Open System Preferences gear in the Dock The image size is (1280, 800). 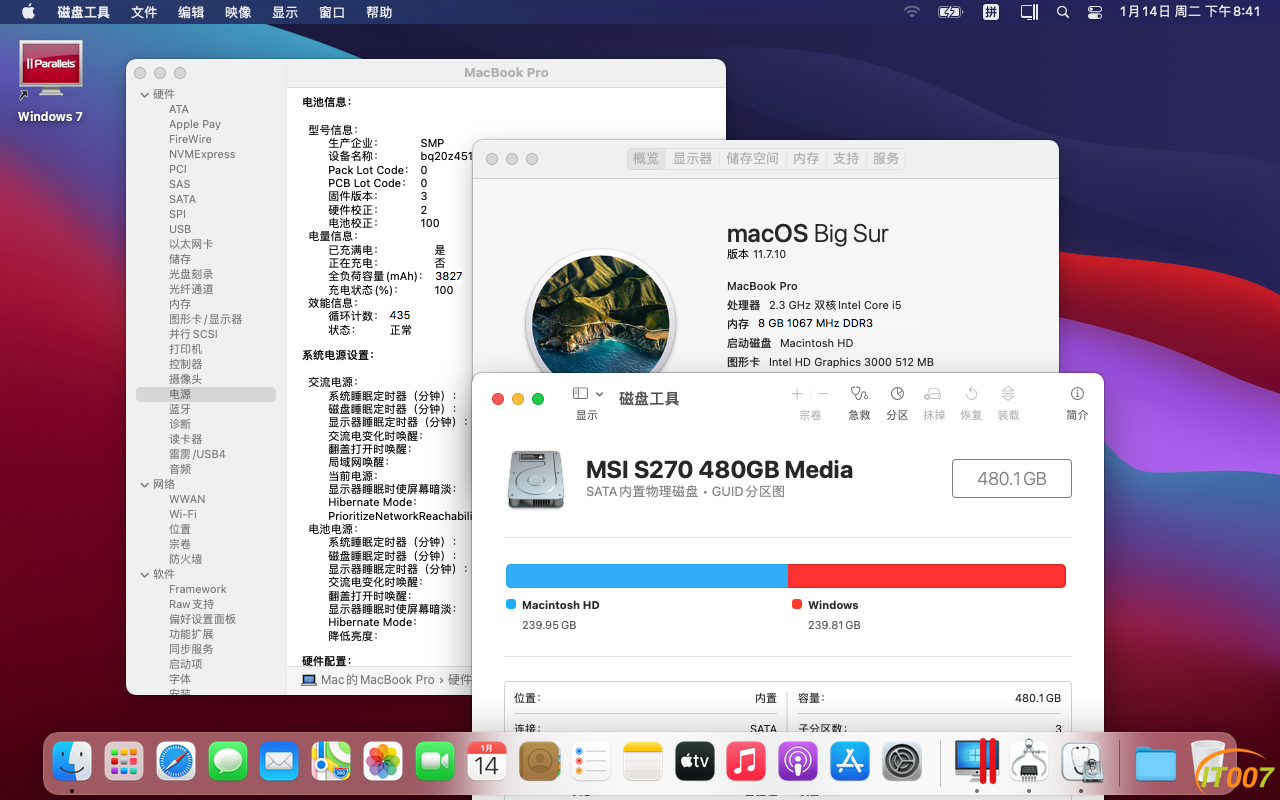pyautogui.click(x=902, y=762)
